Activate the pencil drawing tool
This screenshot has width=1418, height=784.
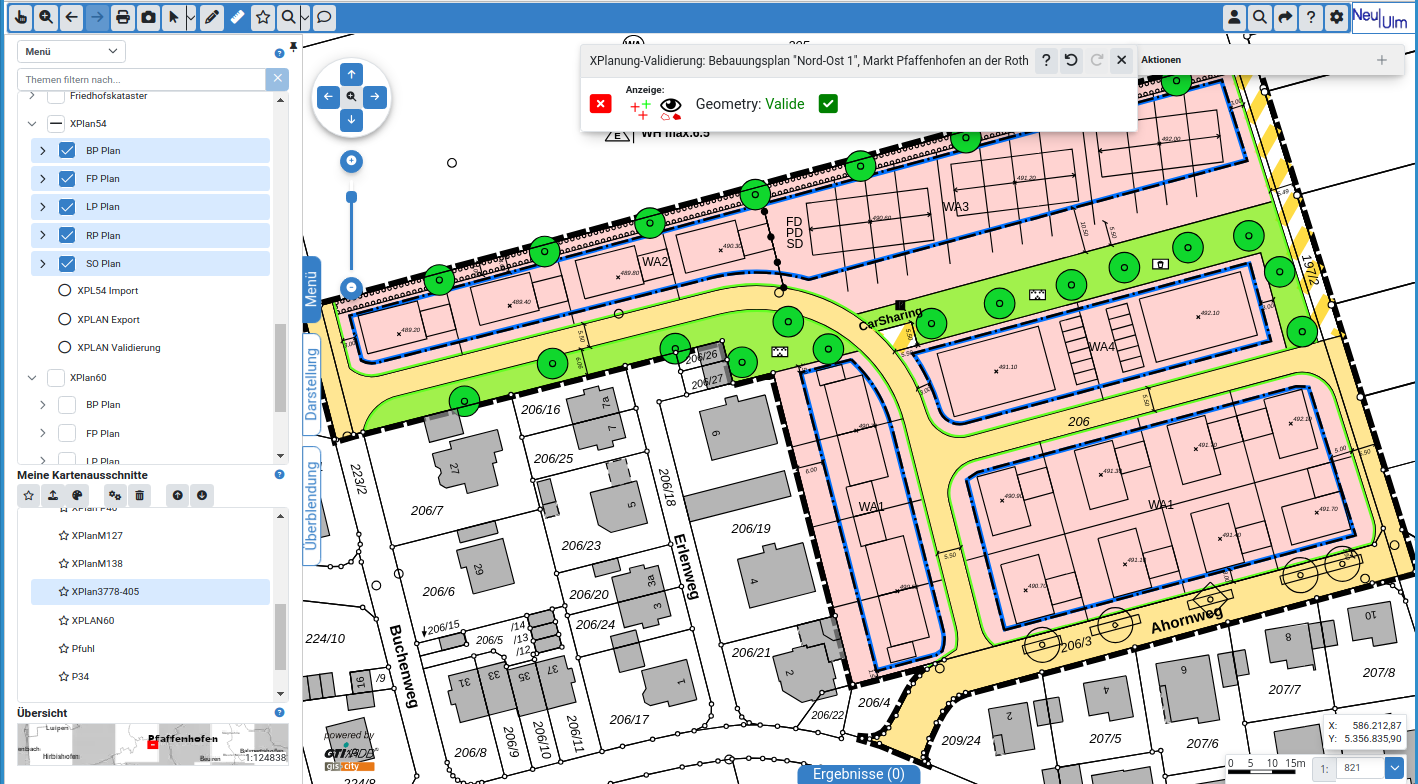[x=211, y=17]
